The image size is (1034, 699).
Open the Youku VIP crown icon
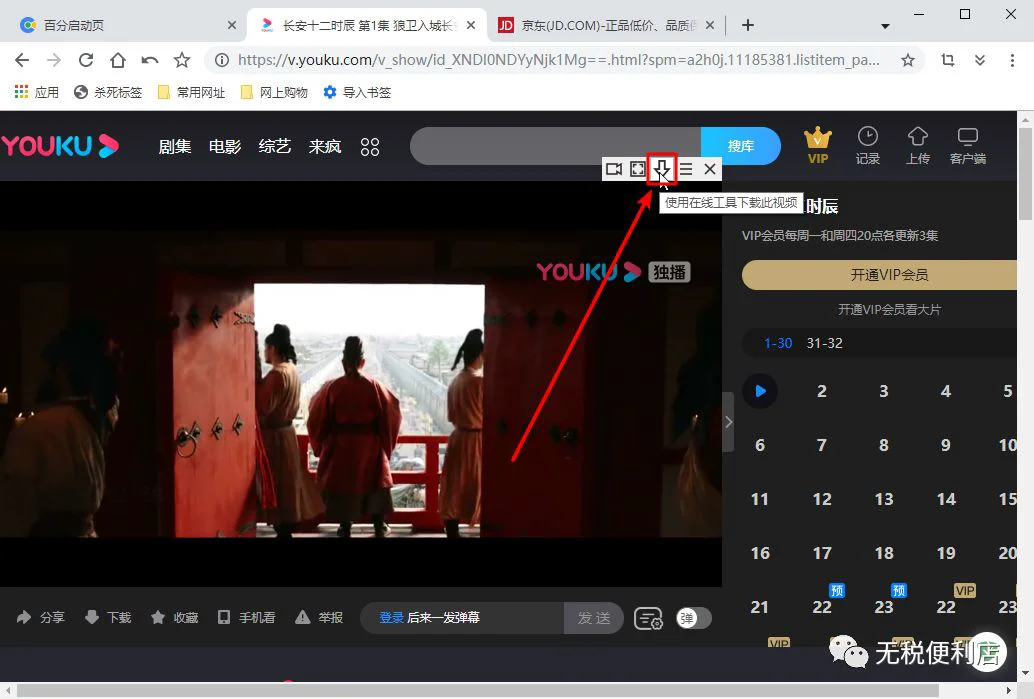[818, 145]
